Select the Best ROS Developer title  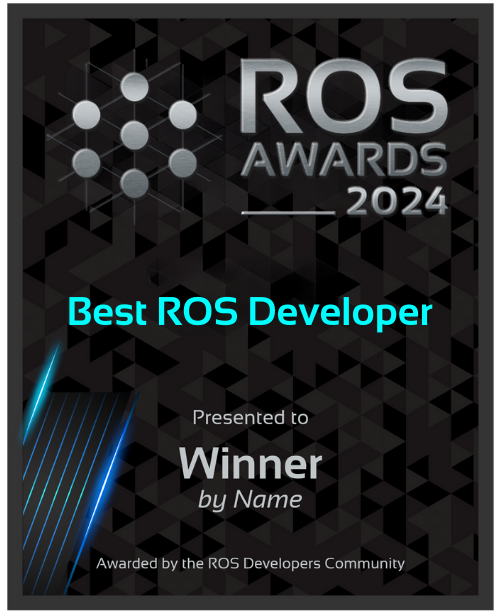coord(250,312)
